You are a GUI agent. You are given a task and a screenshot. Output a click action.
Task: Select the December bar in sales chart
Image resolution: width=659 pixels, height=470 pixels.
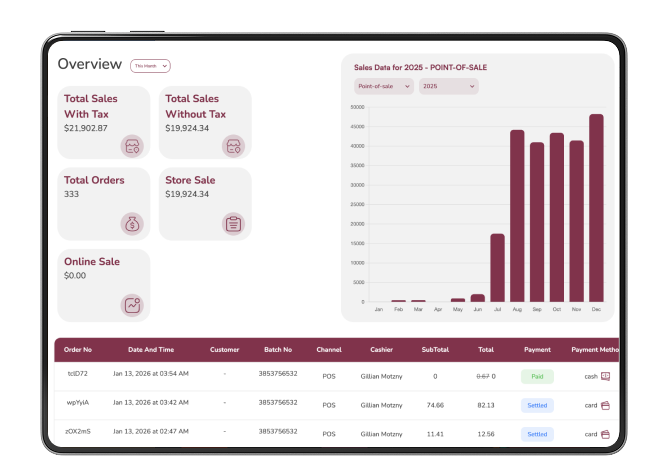pos(596,208)
